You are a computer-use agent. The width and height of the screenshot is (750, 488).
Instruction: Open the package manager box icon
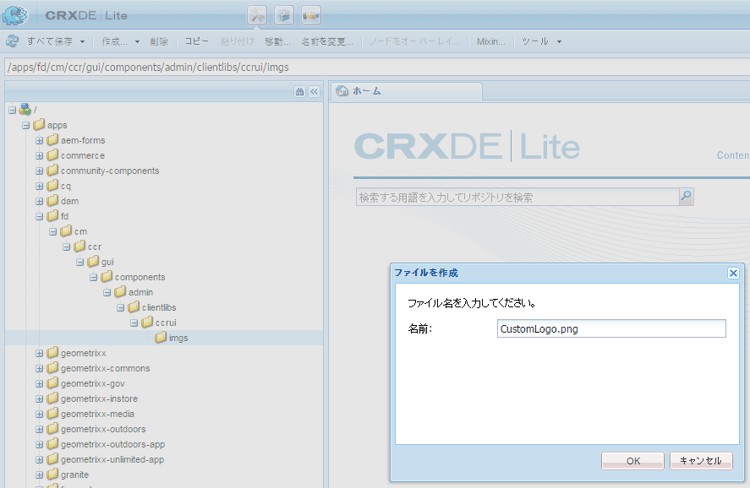click(x=284, y=15)
